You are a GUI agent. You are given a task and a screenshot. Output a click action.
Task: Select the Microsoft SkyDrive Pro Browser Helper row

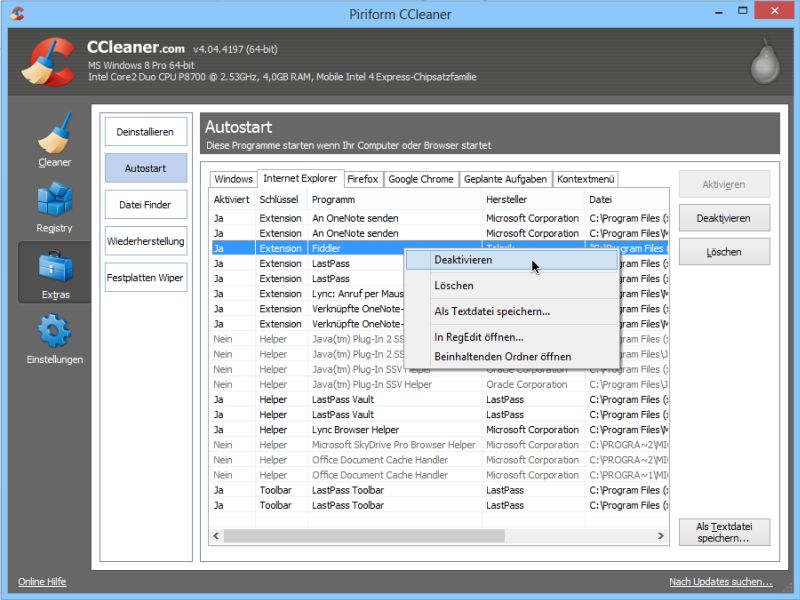point(440,445)
